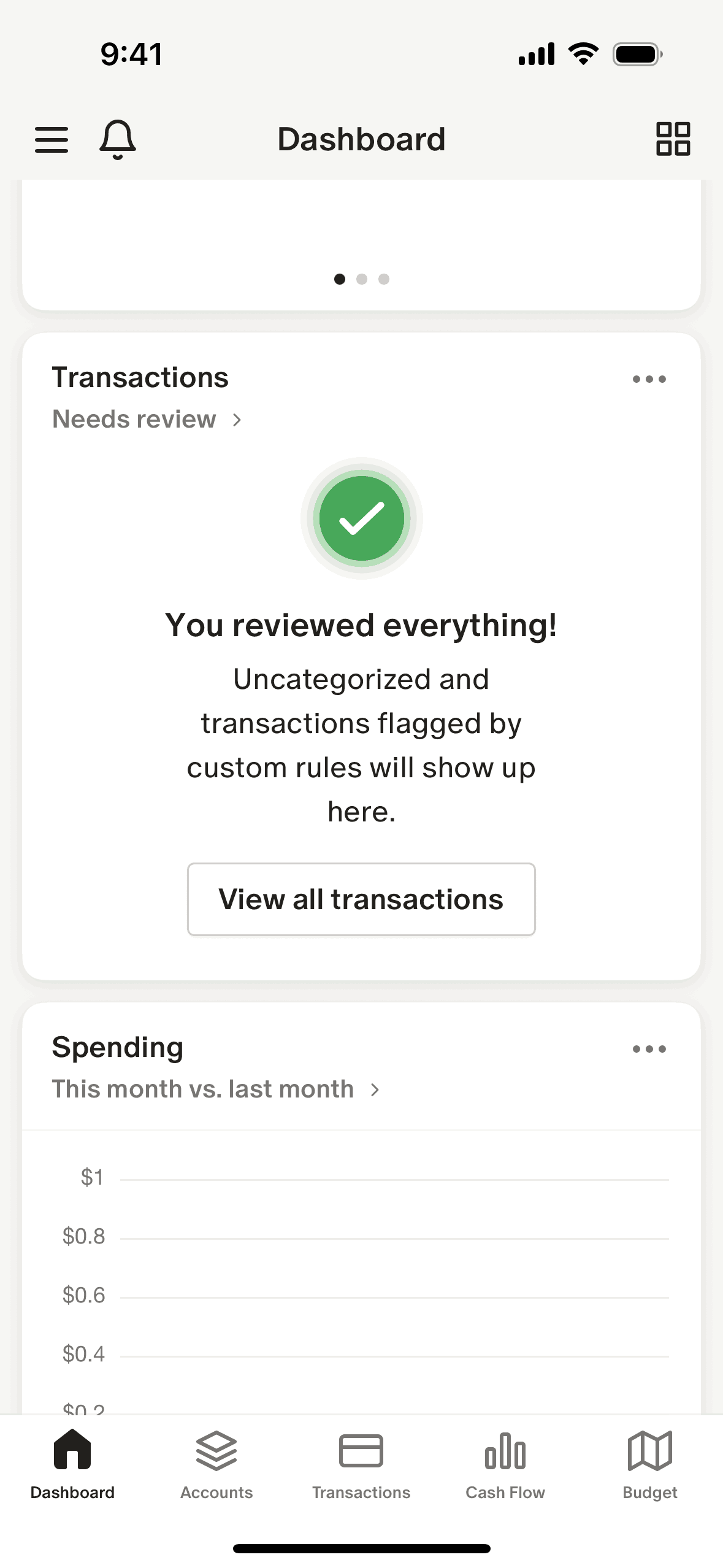Expand This month vs. last month
The image size is (723, 1568).
tap(375, 1090)
